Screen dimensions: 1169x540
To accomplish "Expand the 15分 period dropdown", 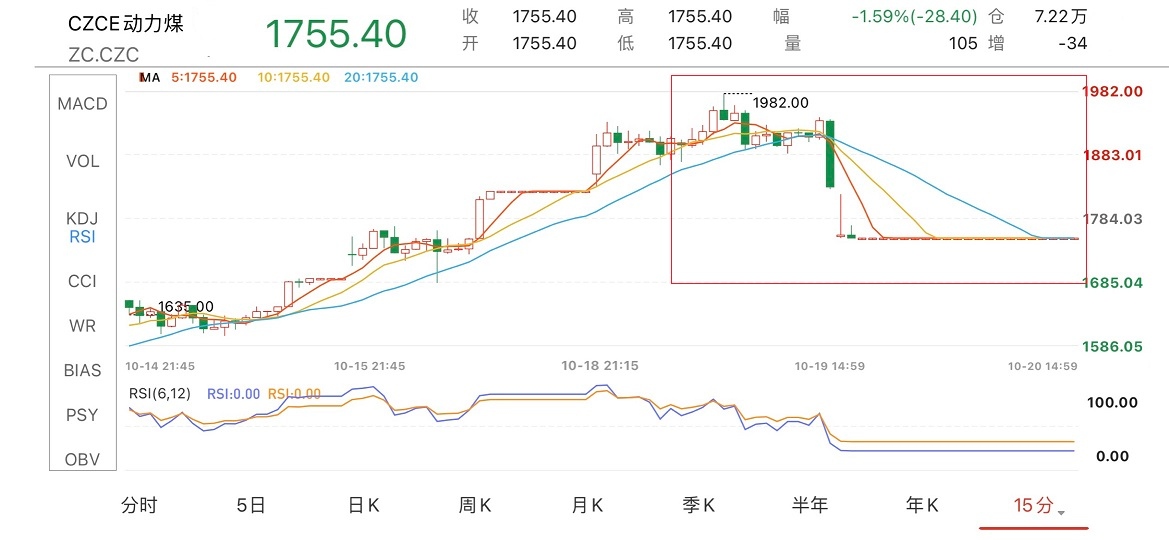I will pyautogui.click(x=1037, y=506).
